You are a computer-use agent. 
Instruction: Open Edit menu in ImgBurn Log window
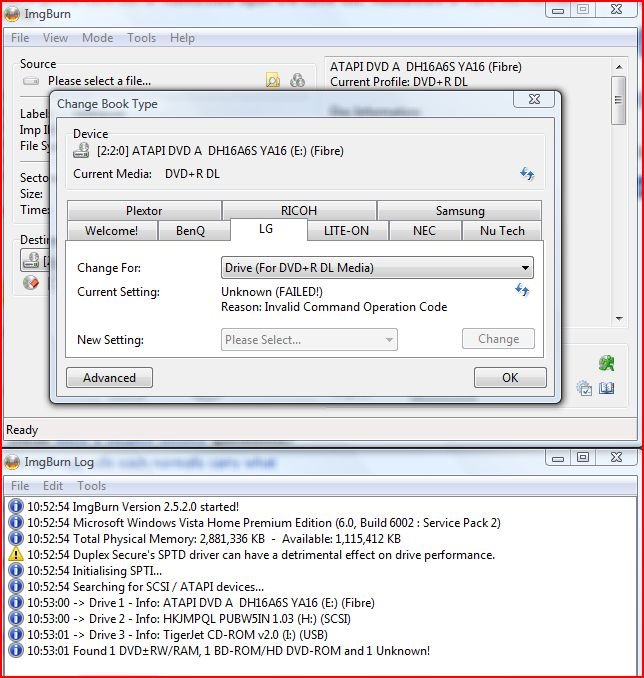click(53, 486)
